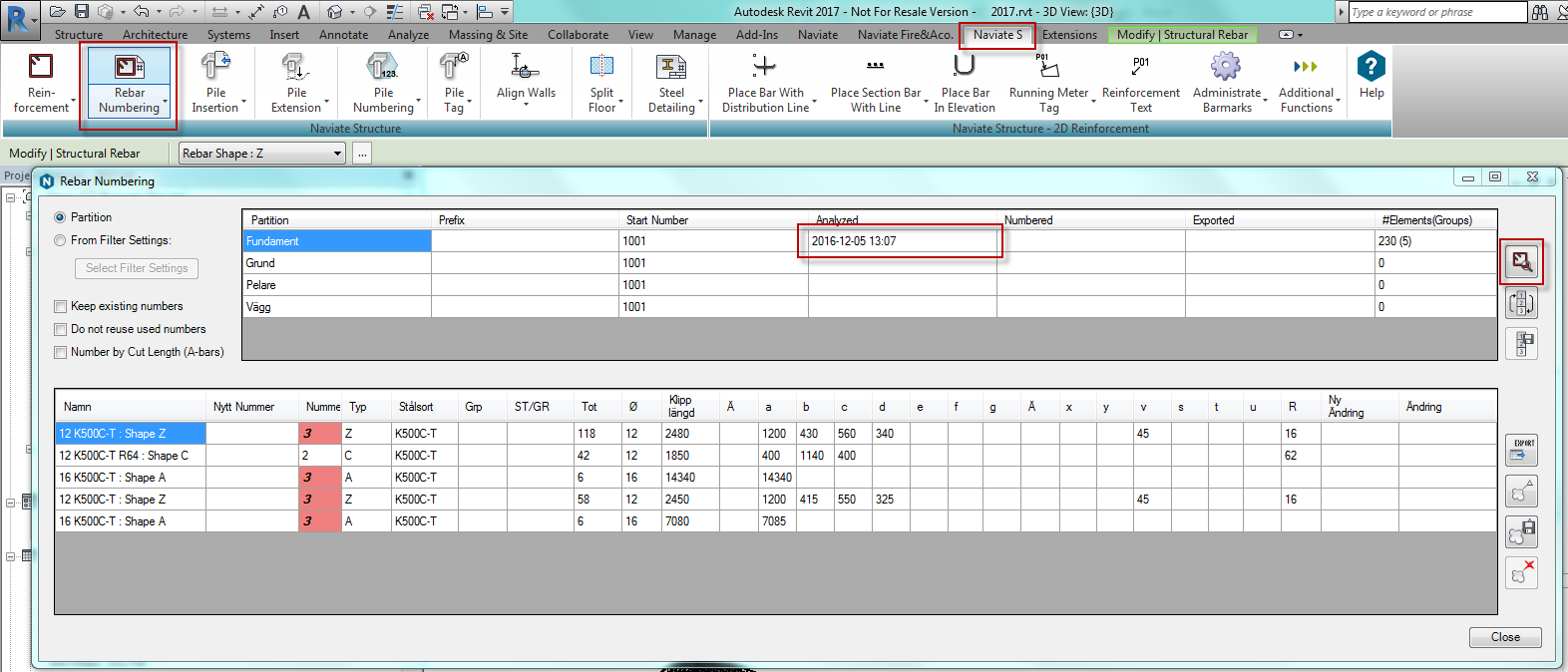The image size is (1568, 672).
Task: Click the Export button in dialog
Action: tap(1521, 451)
